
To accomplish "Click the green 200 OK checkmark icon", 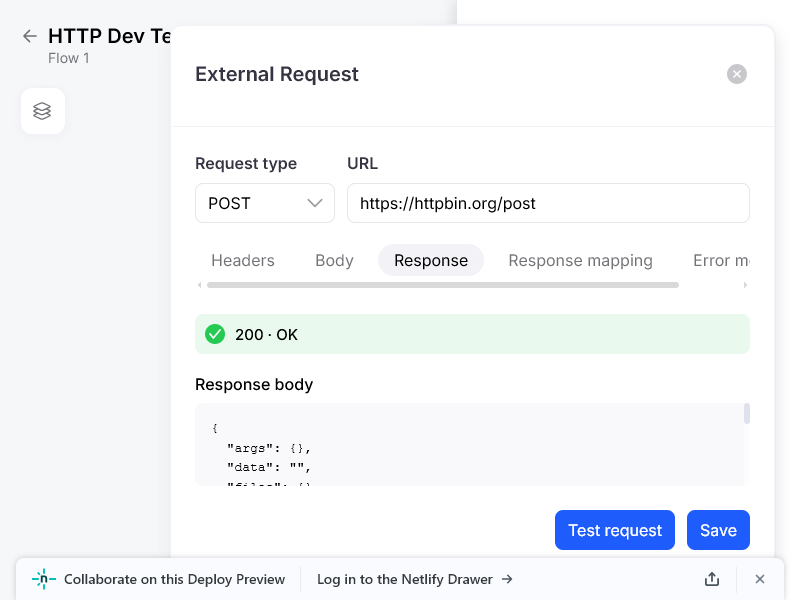I will pyautogui.click(x=215, y=334).
